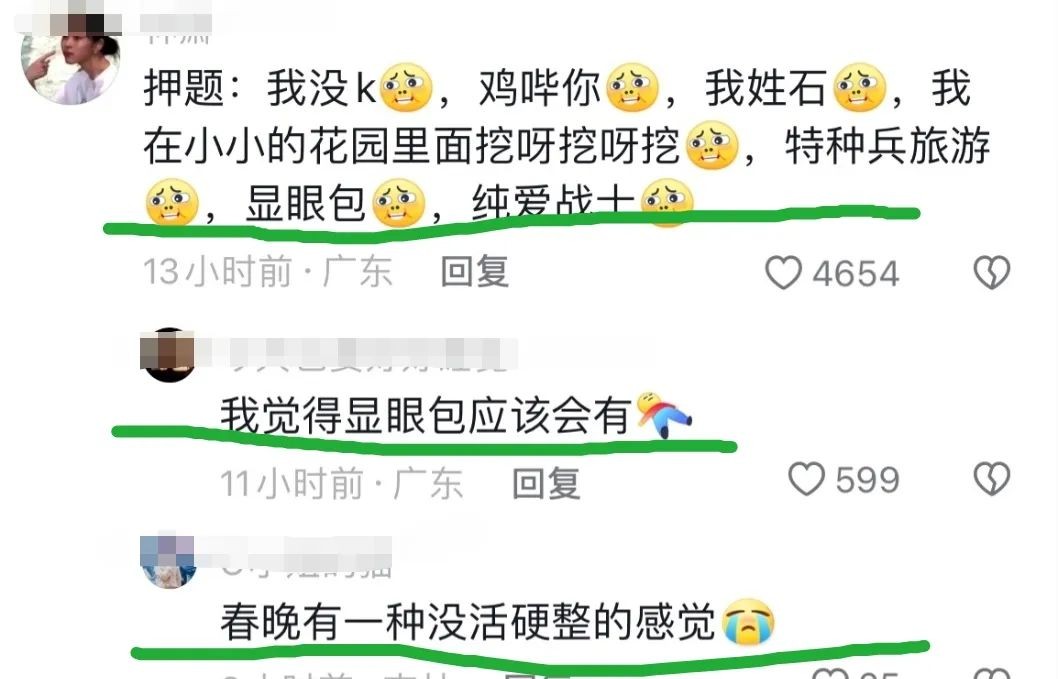Tap blurred username of second commenter
The height and width of the screenshot is (679, 1058).
(358, 355)
